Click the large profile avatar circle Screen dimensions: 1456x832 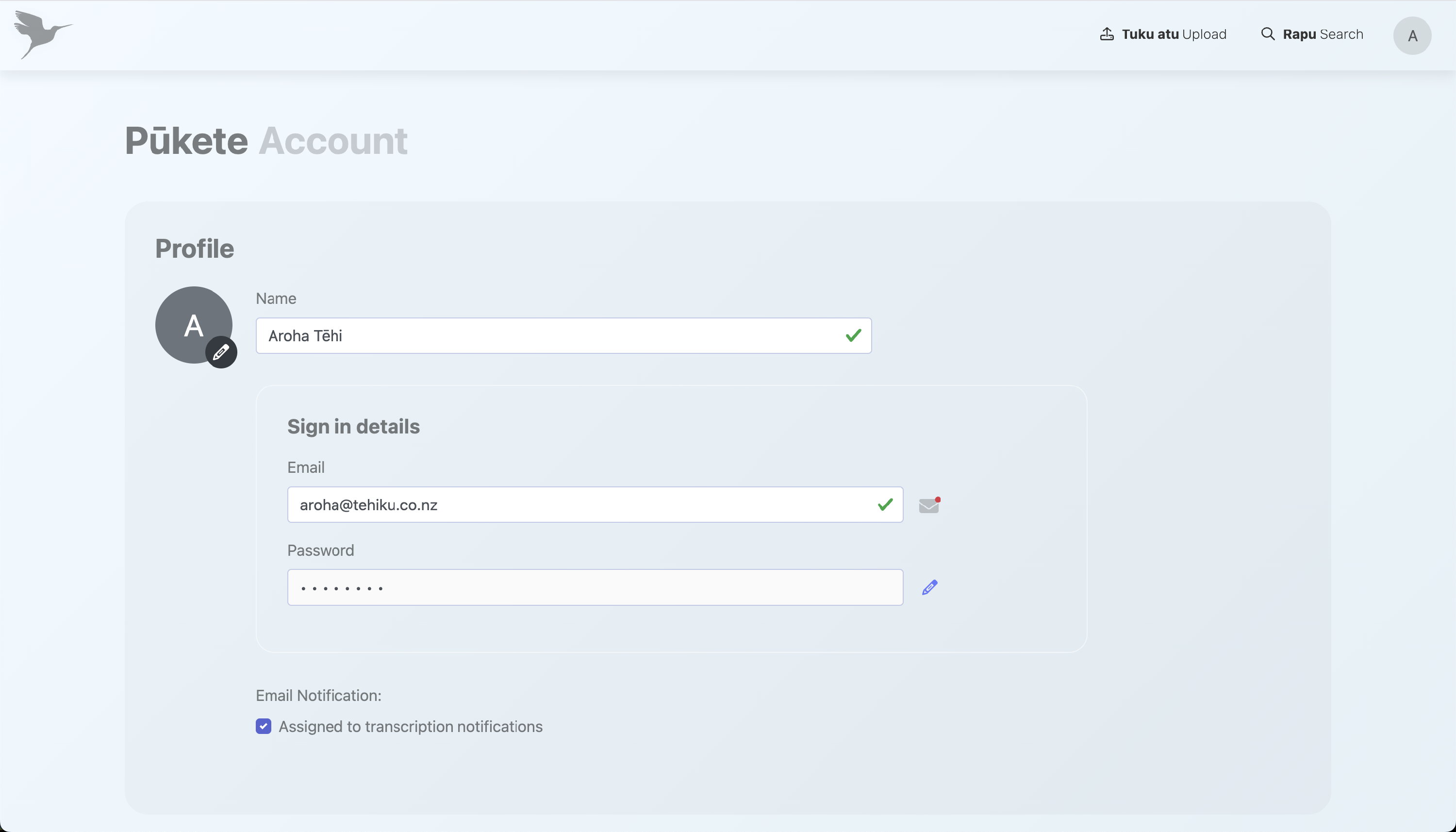pos(194,325)
